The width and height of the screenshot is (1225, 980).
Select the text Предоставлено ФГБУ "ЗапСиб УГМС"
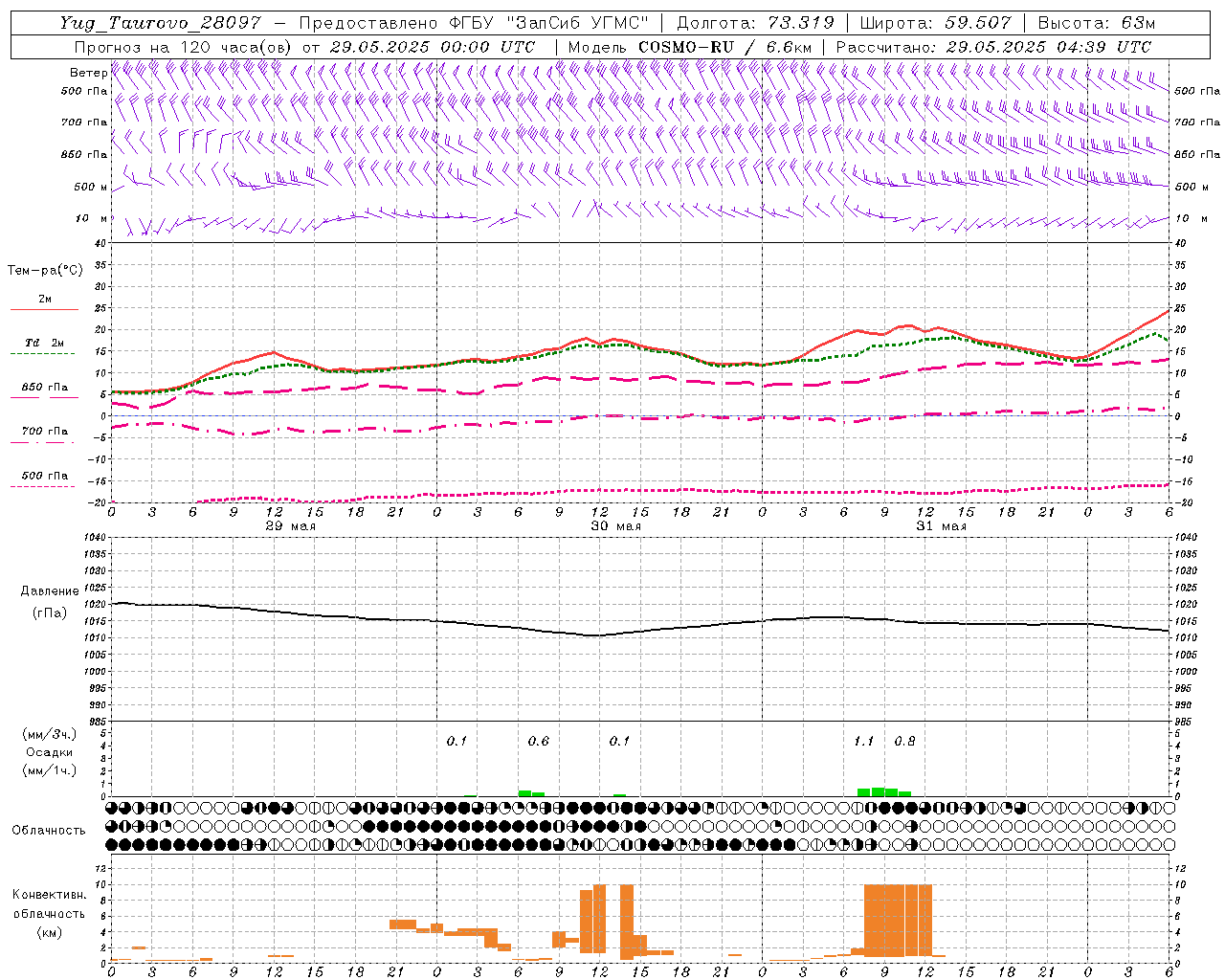[x=475, y=23]
